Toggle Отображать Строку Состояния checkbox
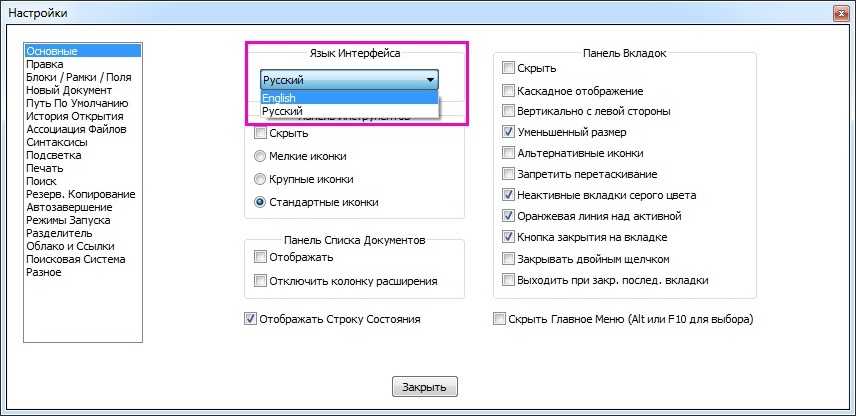856x416 pixels. [x=250, y=320]
